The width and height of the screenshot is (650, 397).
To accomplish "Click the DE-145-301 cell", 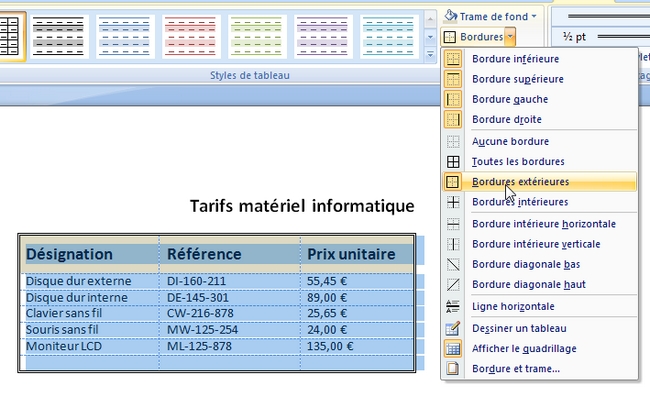I will tap(230, 298).
